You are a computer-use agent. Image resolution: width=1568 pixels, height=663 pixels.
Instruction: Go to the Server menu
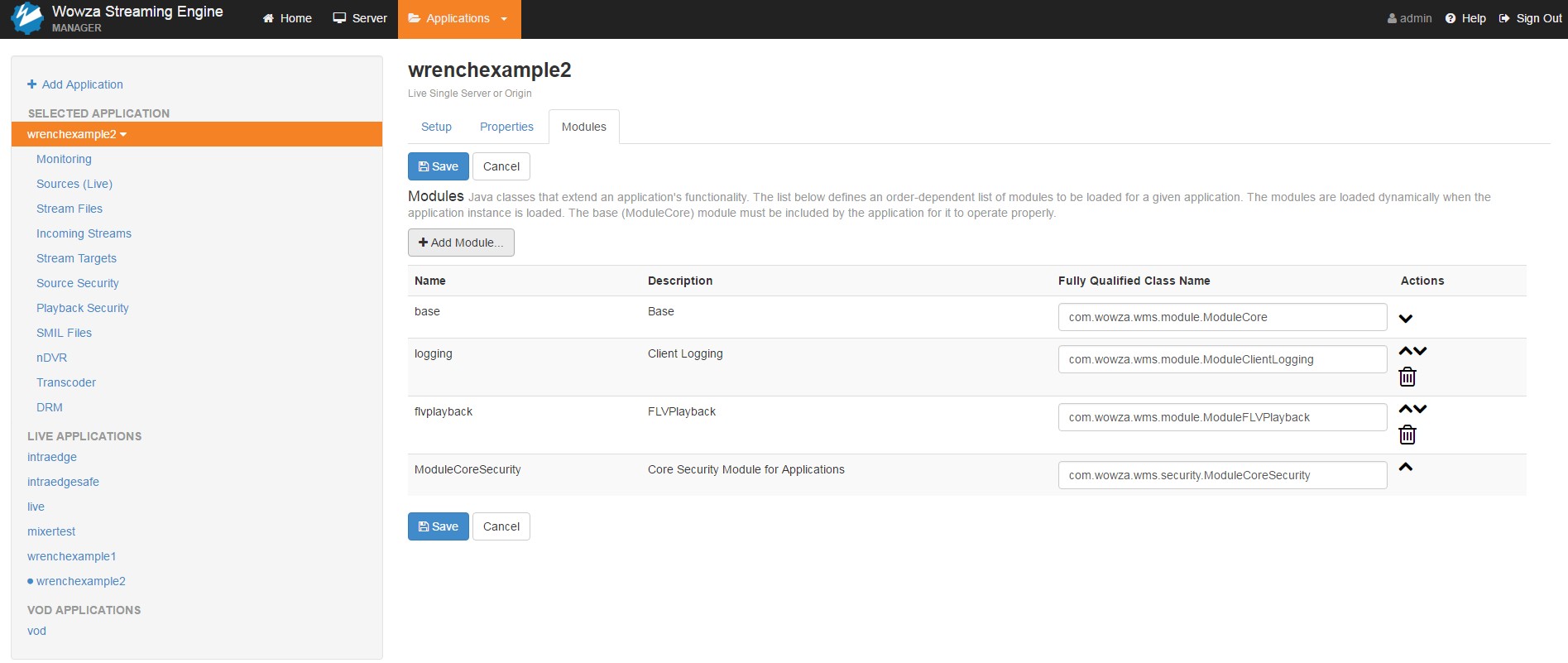[x=360, y=18]
